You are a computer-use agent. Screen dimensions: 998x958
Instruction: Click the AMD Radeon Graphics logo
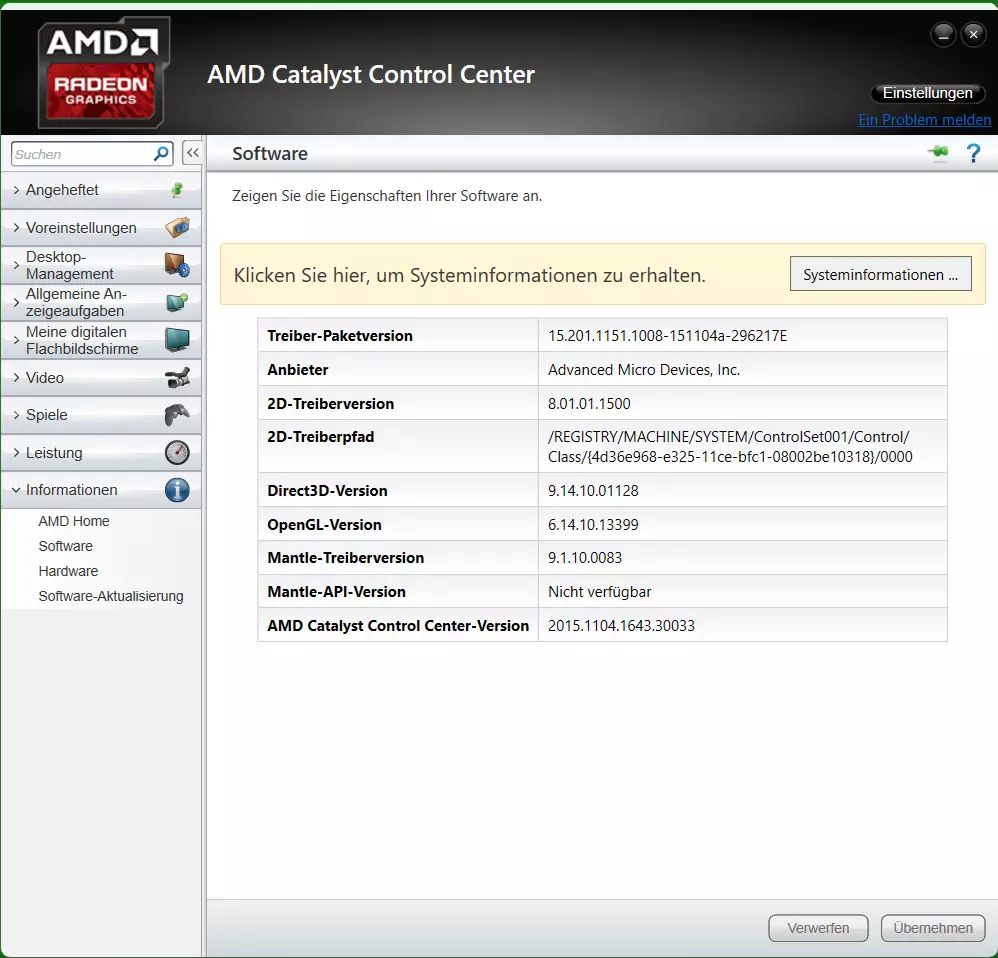[103, 72]
